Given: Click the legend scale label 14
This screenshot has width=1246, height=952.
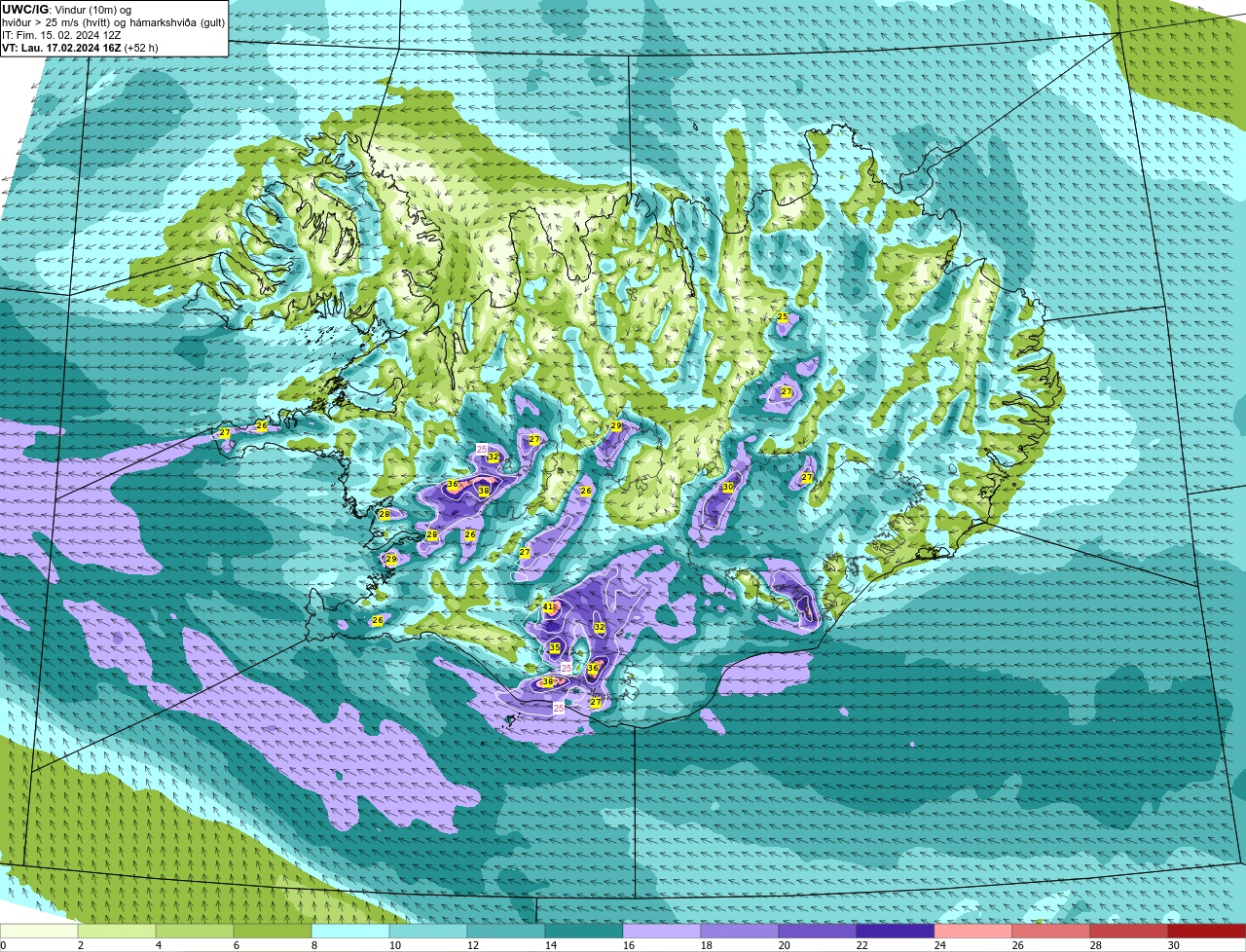Looking at the screenshot, I should coord(550,945).
